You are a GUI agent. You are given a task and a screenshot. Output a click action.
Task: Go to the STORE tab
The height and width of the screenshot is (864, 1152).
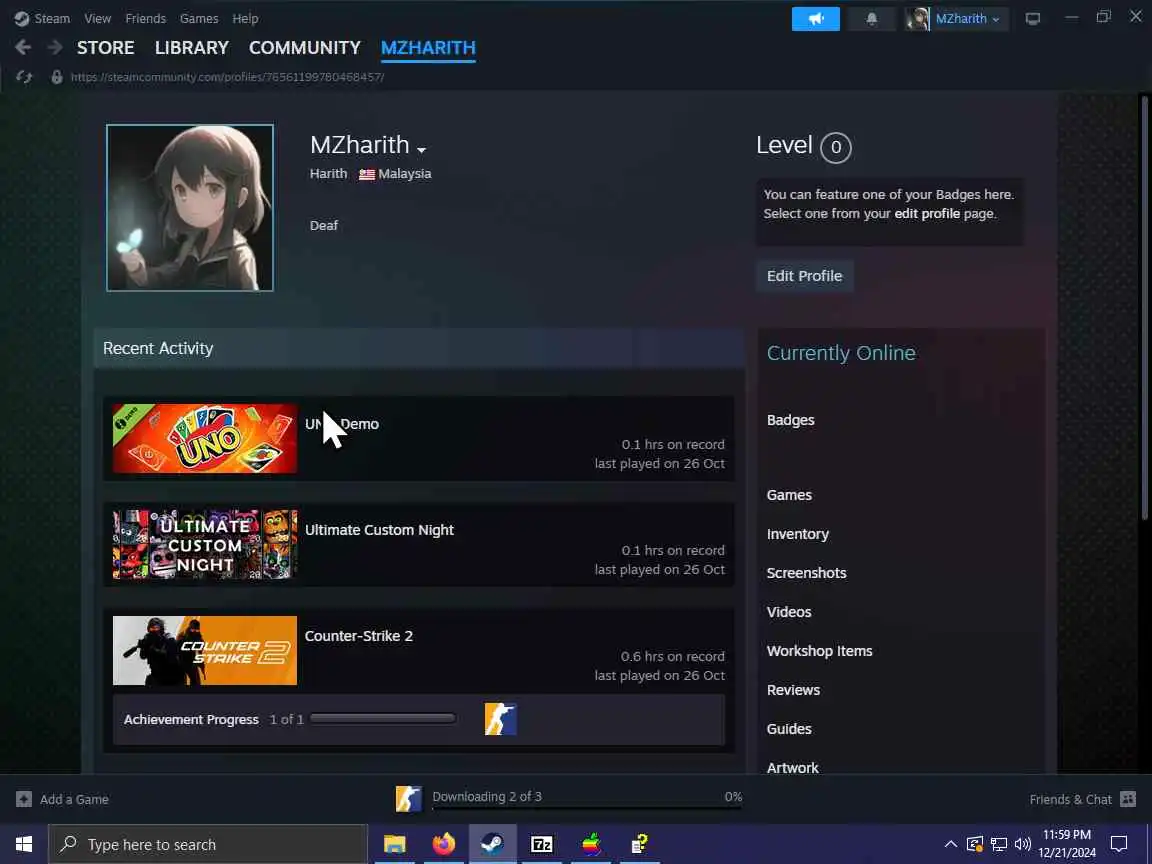pos(106,48)
